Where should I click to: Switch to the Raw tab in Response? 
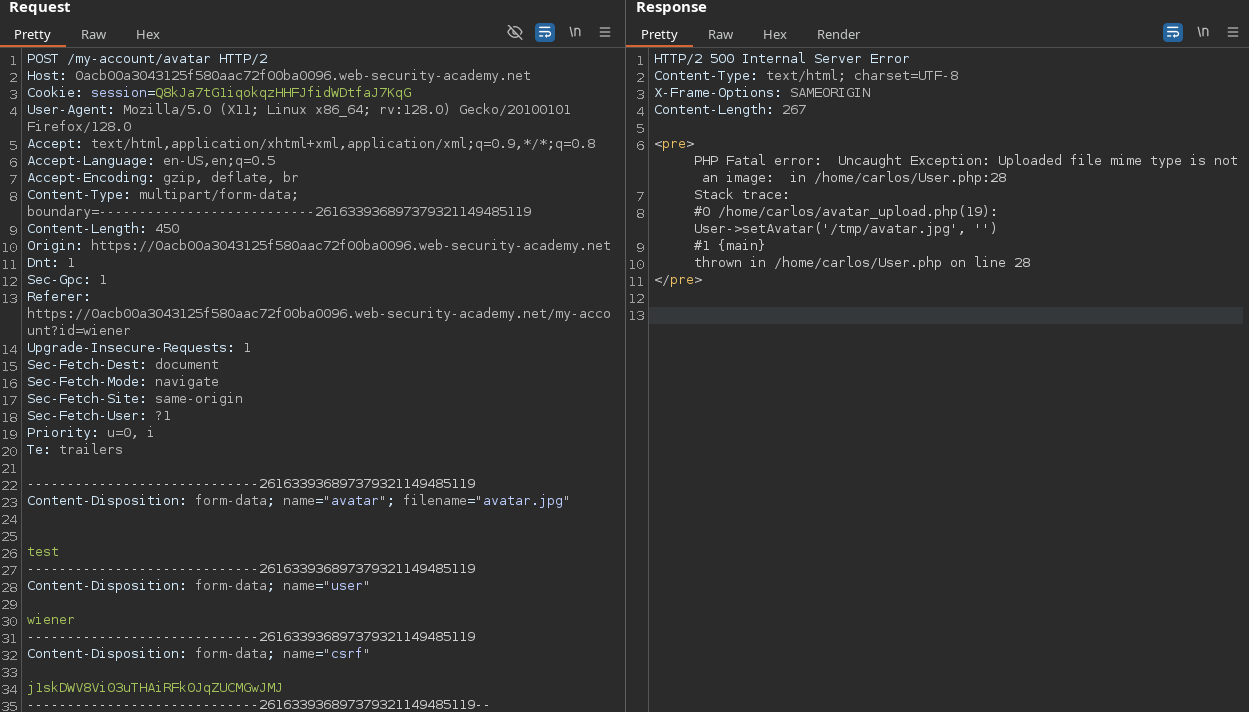pyautogui.click(x=720, y=34)
